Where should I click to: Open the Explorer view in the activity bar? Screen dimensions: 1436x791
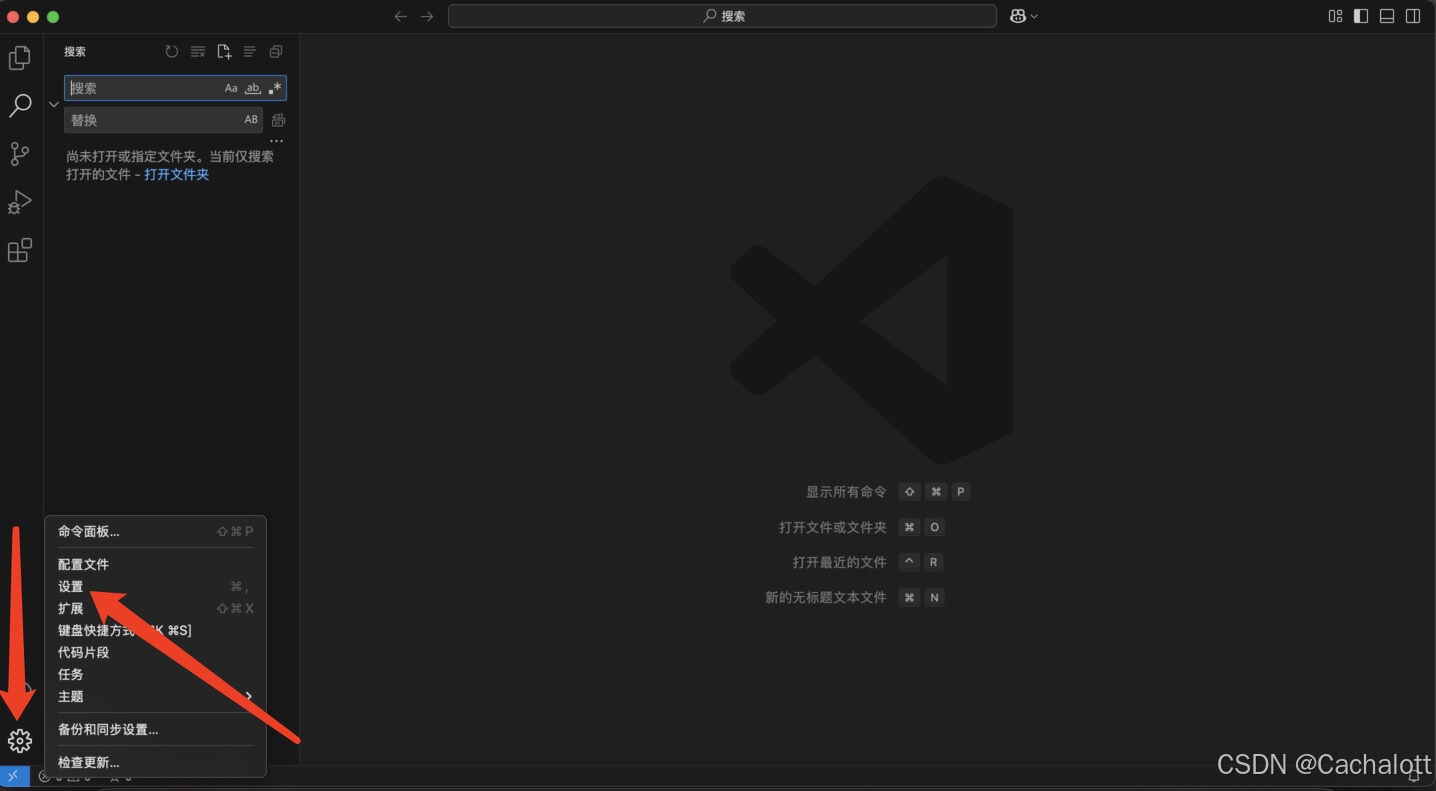click(20, 57)
